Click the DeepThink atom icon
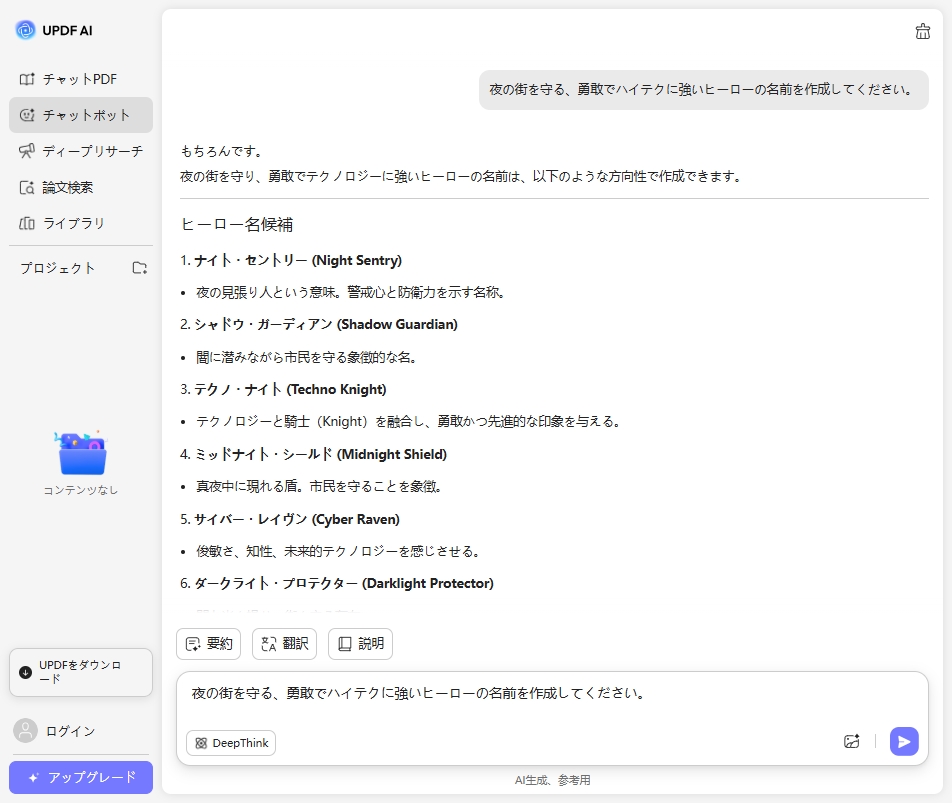The height and width of the screenshot is (803, 952). tap(201, 743)
